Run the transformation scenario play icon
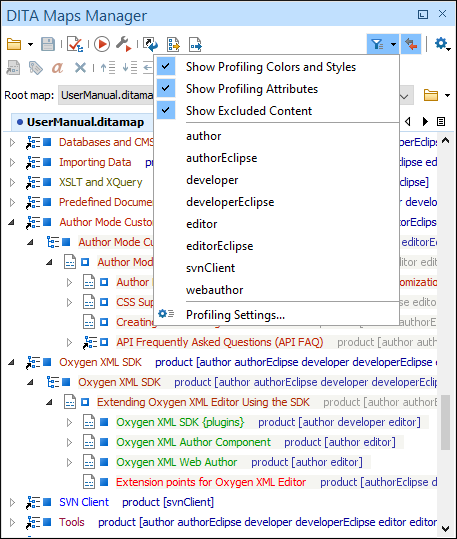This screenshot has height=539, width=457. coord(102,44)
